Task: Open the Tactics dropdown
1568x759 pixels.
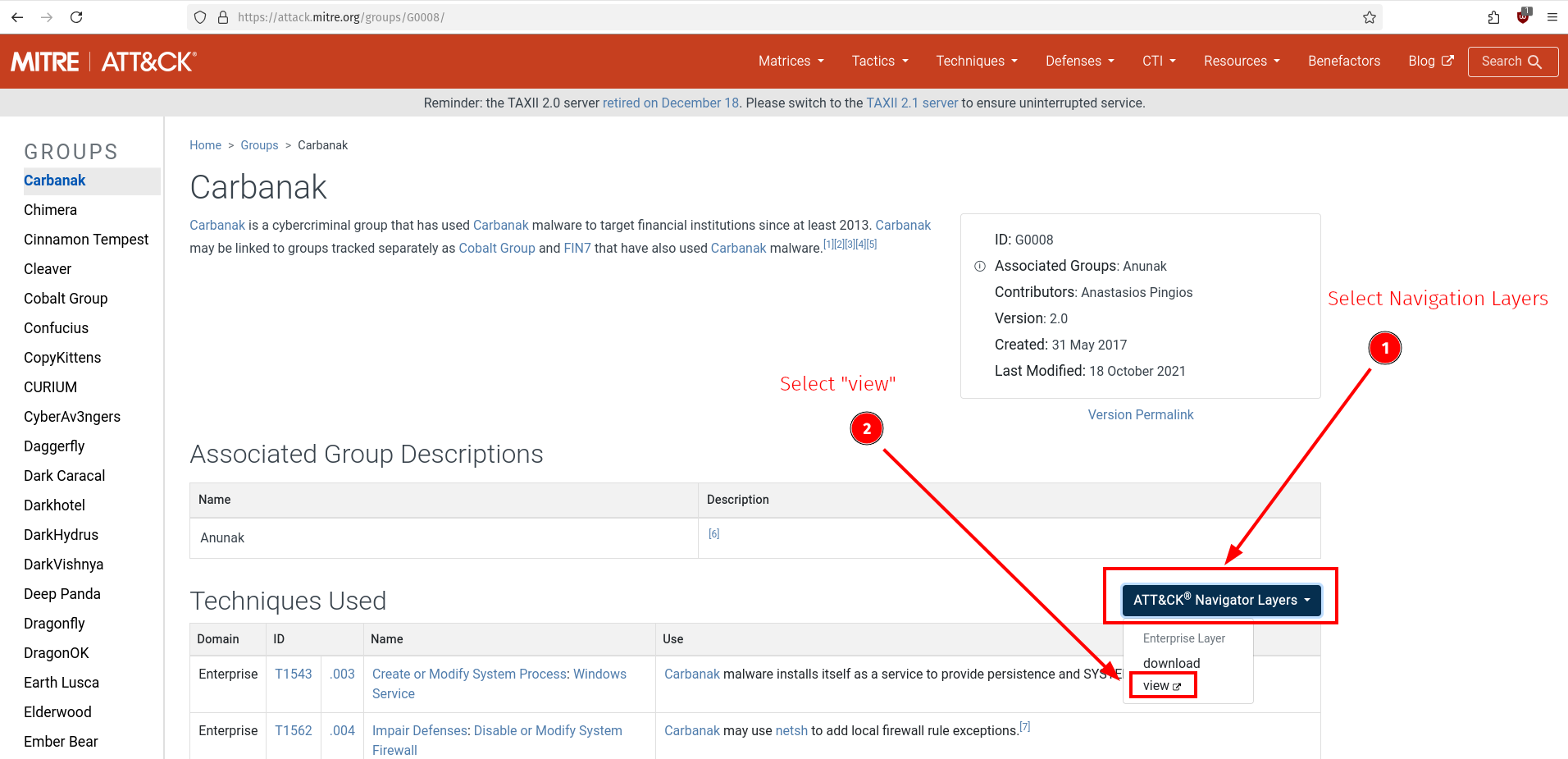Action: click(x=879, y=62)
